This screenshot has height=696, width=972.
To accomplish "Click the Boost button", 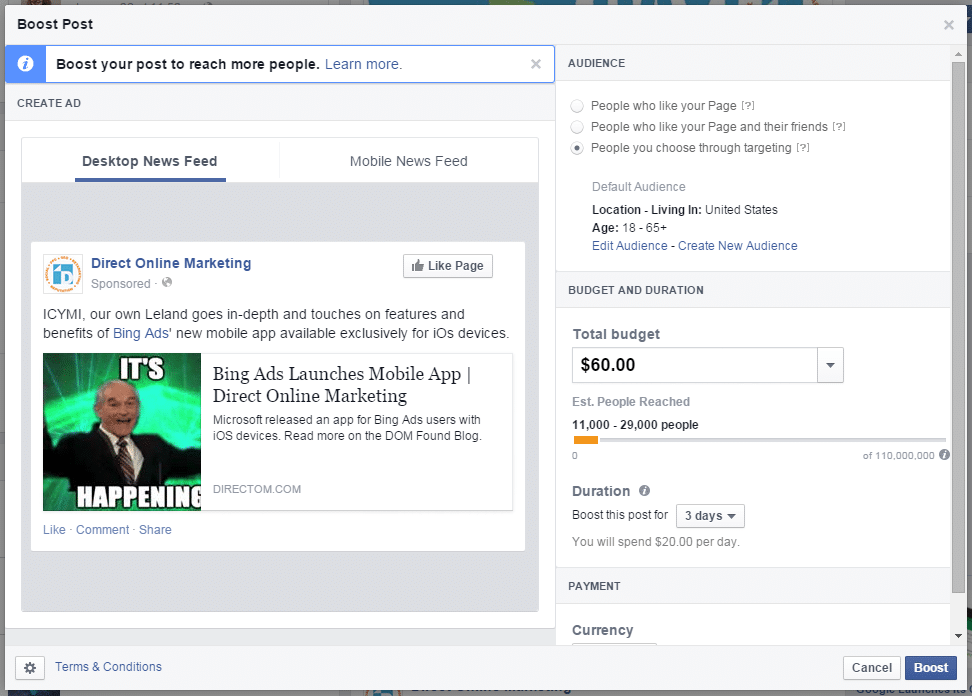I will pos(930,667).
